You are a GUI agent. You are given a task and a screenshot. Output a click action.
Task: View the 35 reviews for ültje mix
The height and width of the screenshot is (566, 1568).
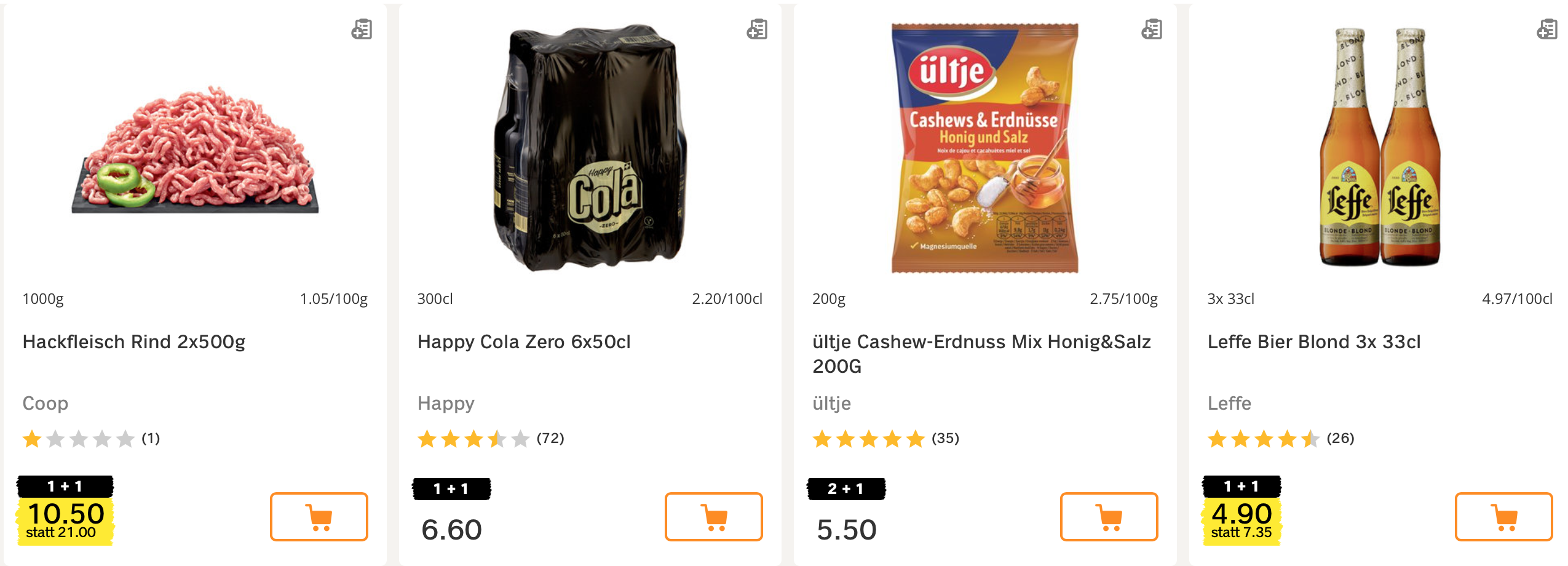pos(945,439)
